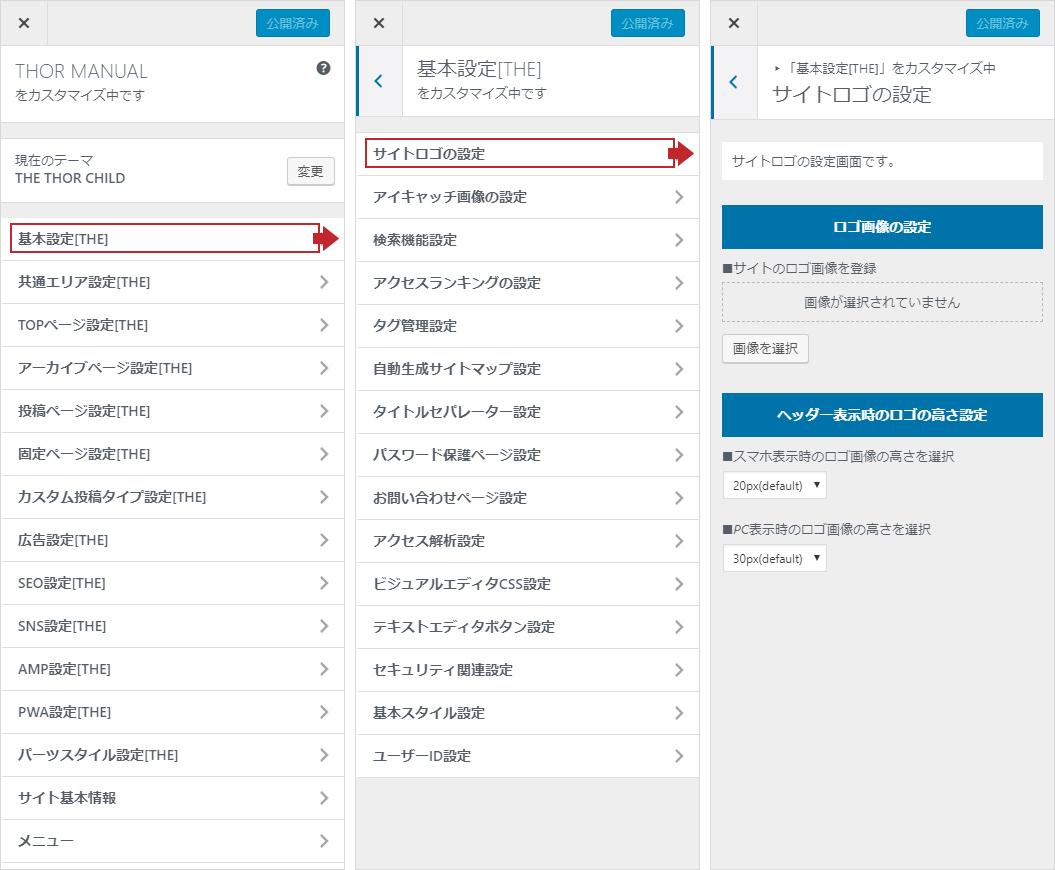Close the THOR MANUAL customizer panel
The image size is (1055, 870).
pyautogui.click(x=24, y=23)
